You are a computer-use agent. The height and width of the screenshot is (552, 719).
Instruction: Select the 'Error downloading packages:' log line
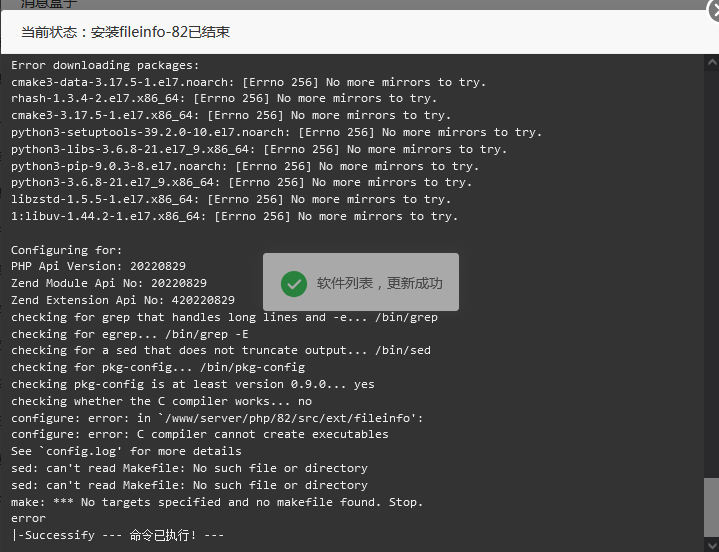[105, 65]
